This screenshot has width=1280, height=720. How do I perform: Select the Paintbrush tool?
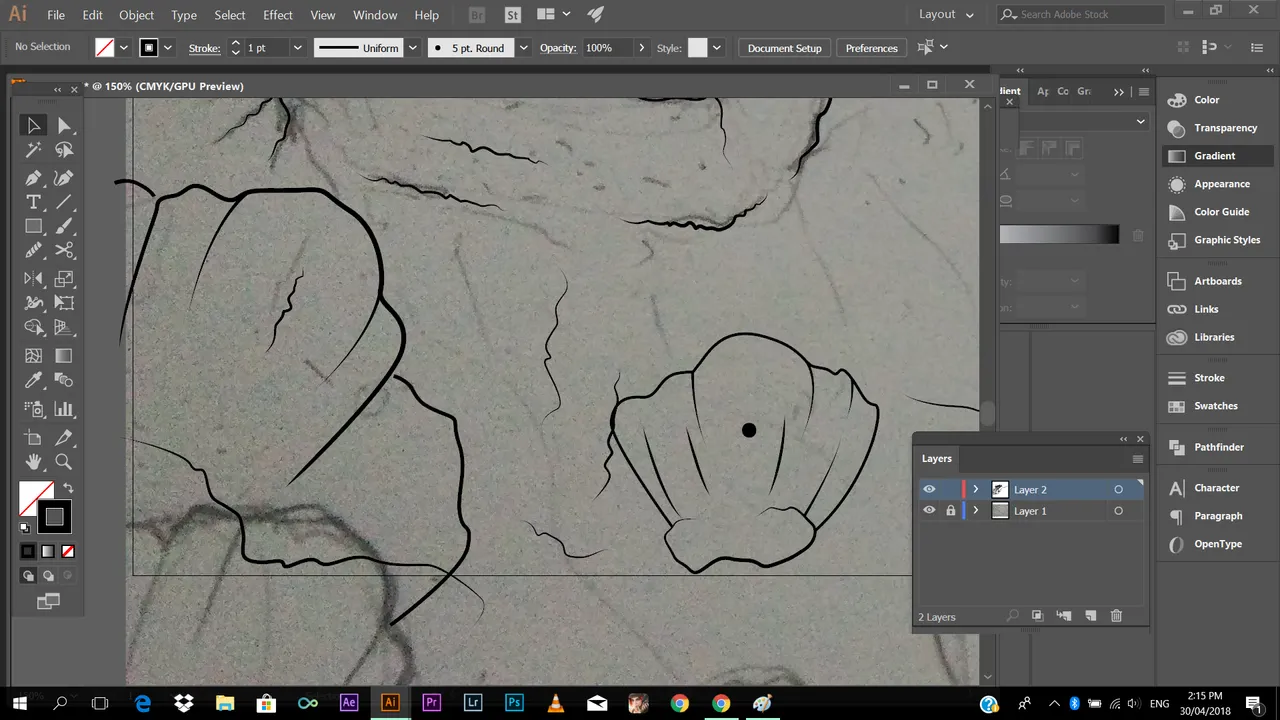point(64,227)
